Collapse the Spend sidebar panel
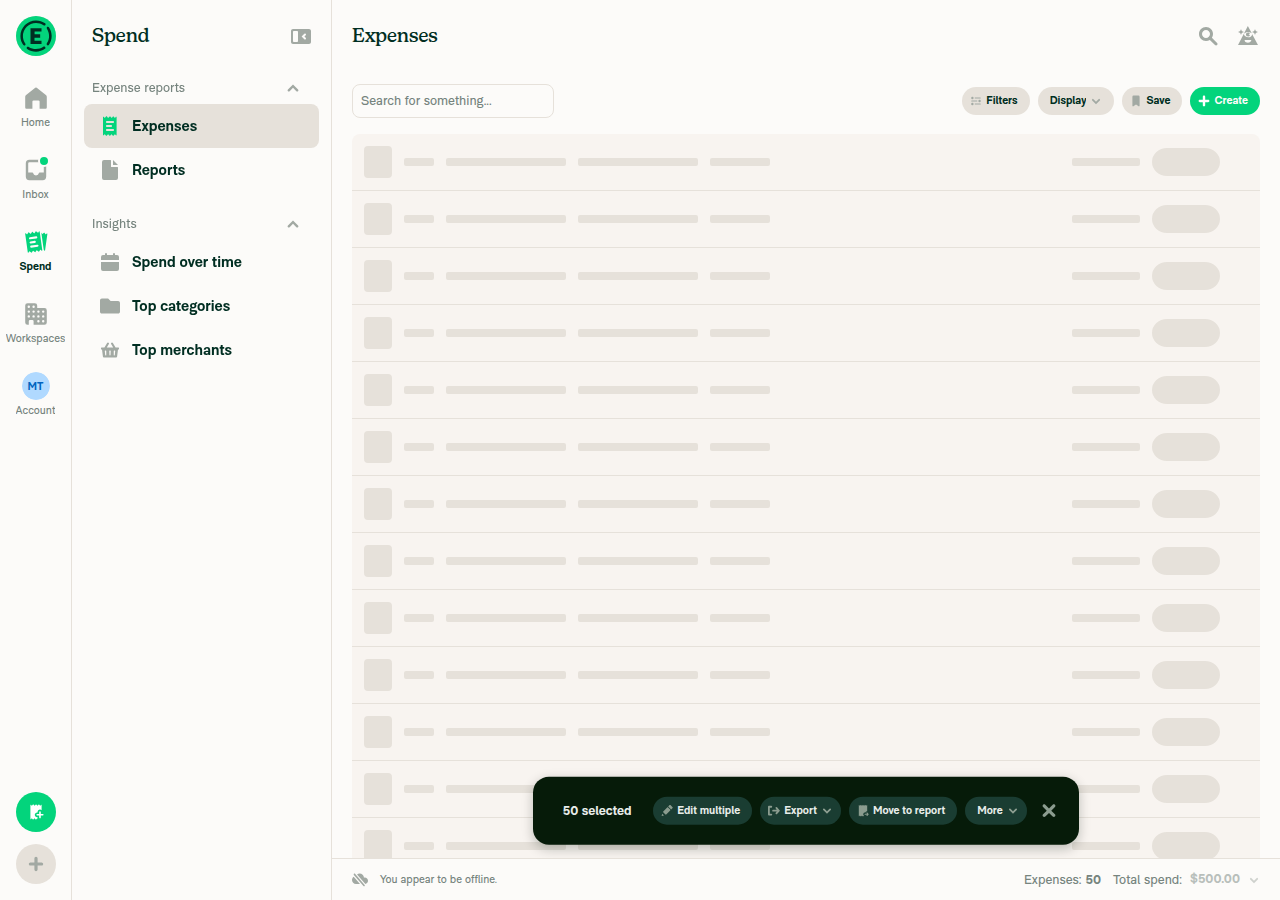The image size is (1280, 900). [x=301, y=36]
